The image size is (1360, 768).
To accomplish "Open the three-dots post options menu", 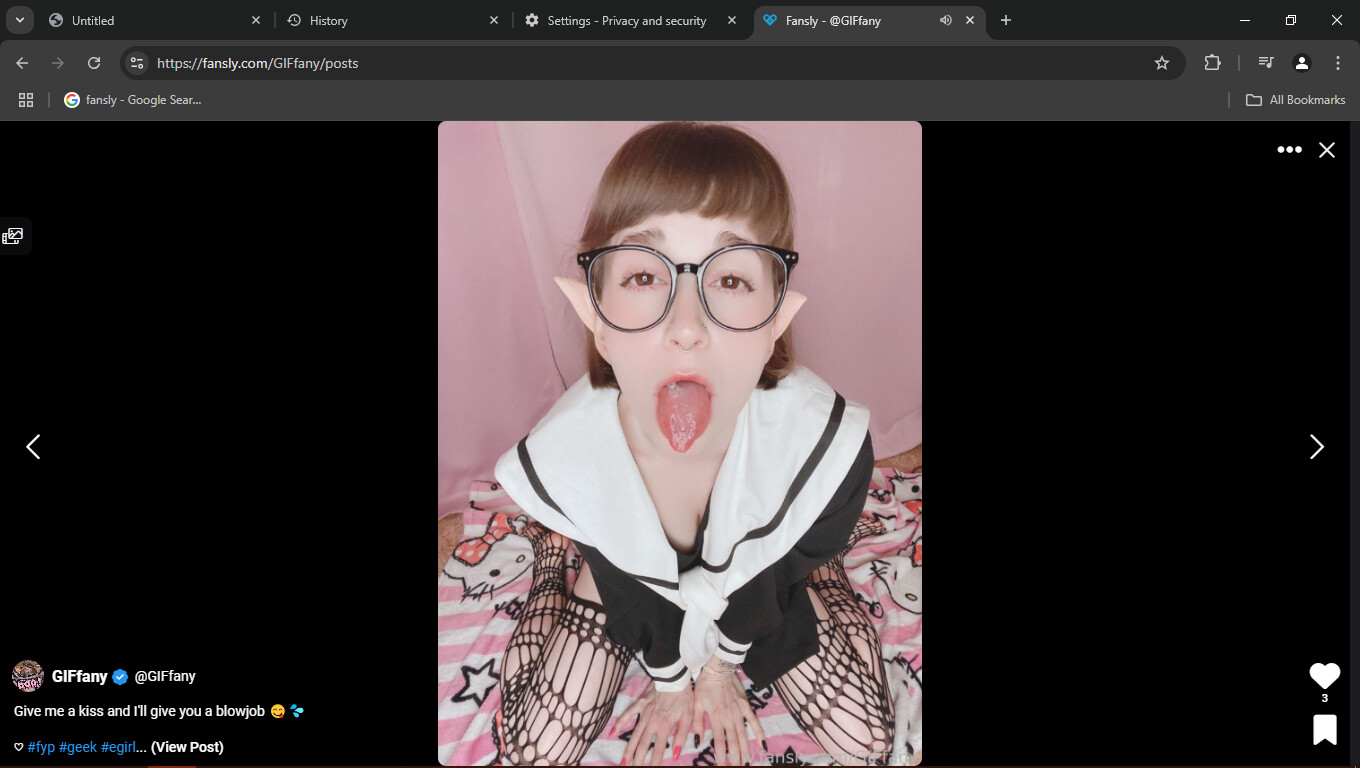I will tap(1289, 150).
